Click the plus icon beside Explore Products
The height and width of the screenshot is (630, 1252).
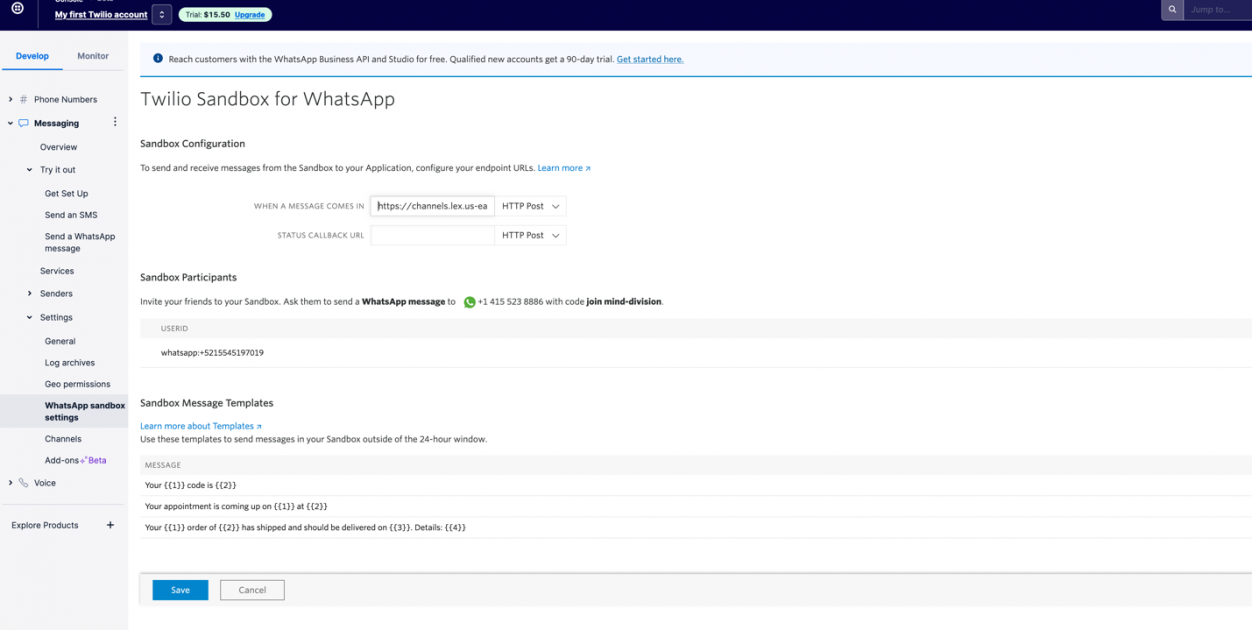tap(110, 525)
